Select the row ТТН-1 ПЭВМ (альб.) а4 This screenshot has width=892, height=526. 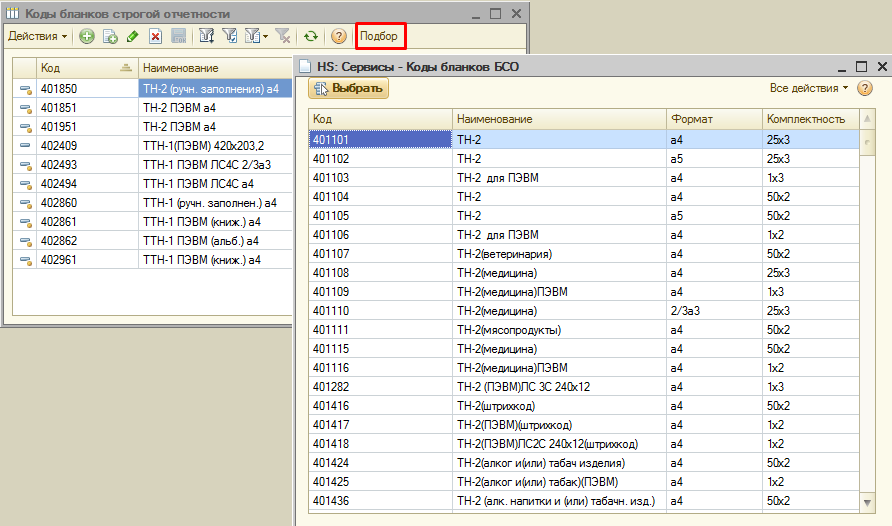(152, 241)
